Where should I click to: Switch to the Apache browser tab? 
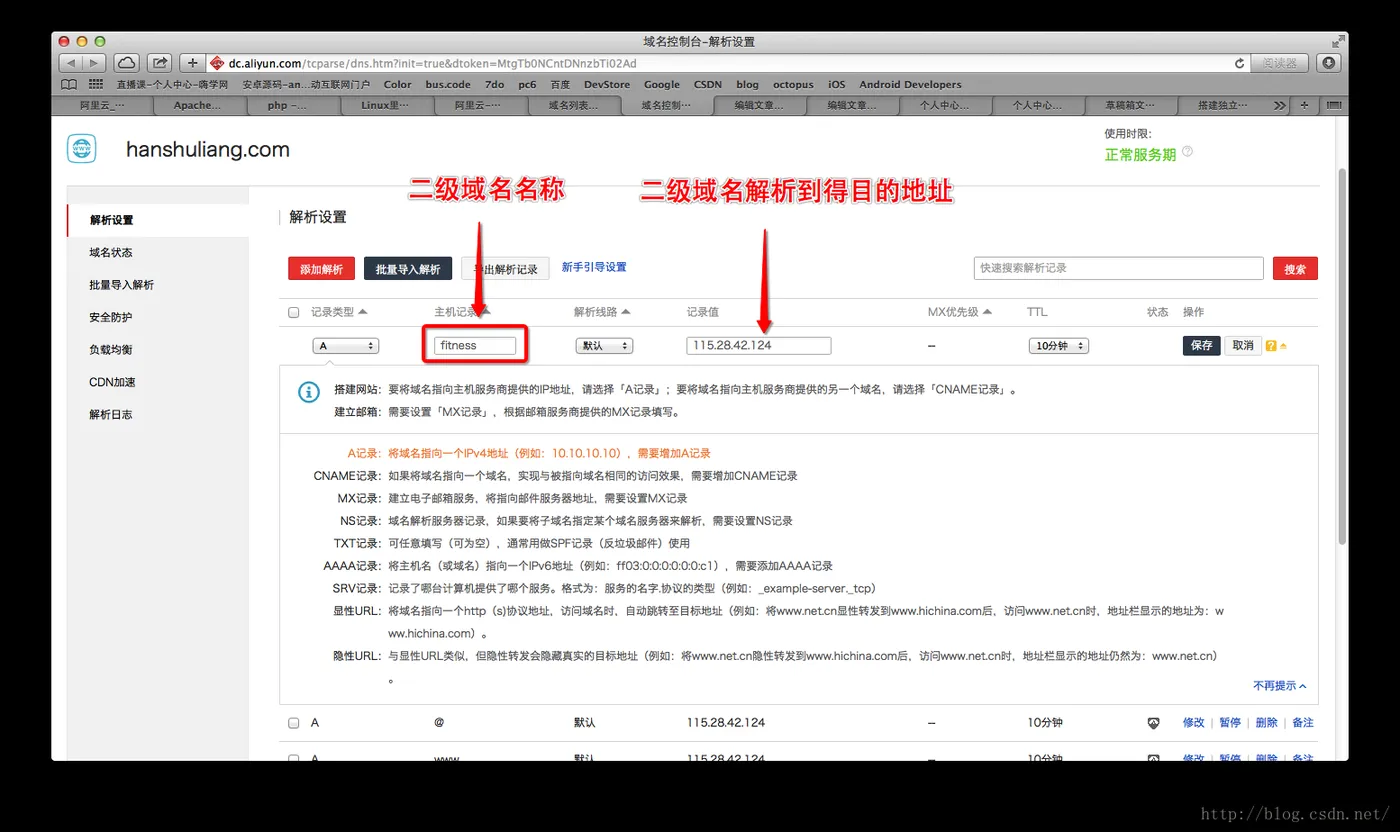click(198, 105)
